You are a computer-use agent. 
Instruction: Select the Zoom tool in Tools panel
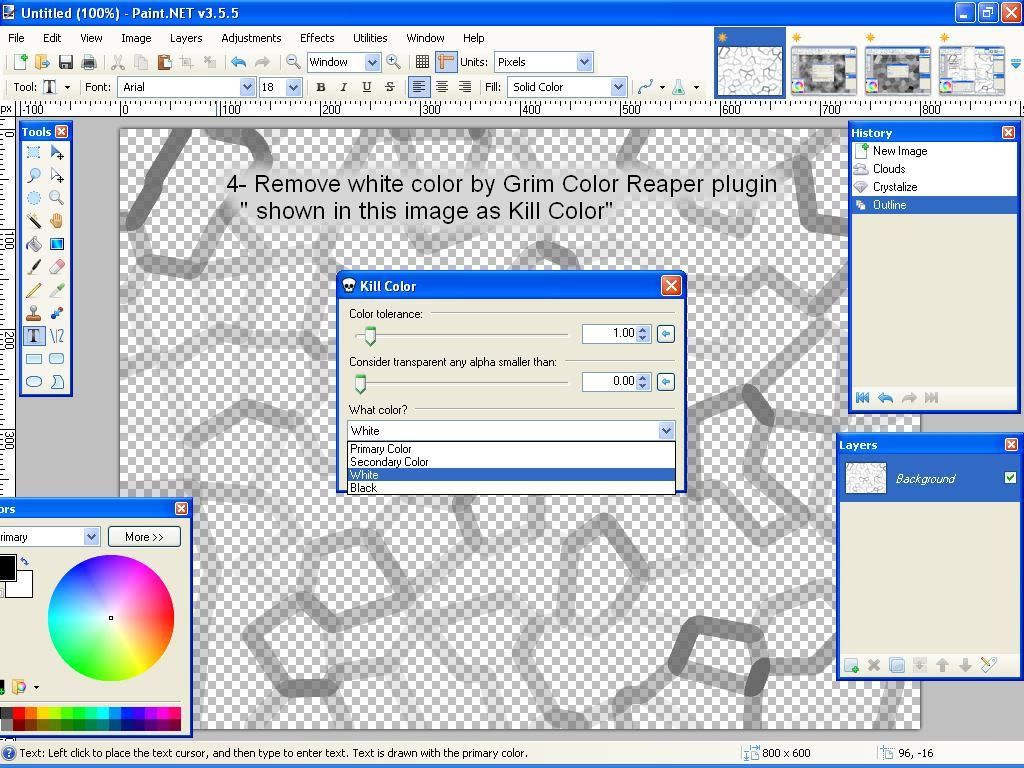[57, 199]
